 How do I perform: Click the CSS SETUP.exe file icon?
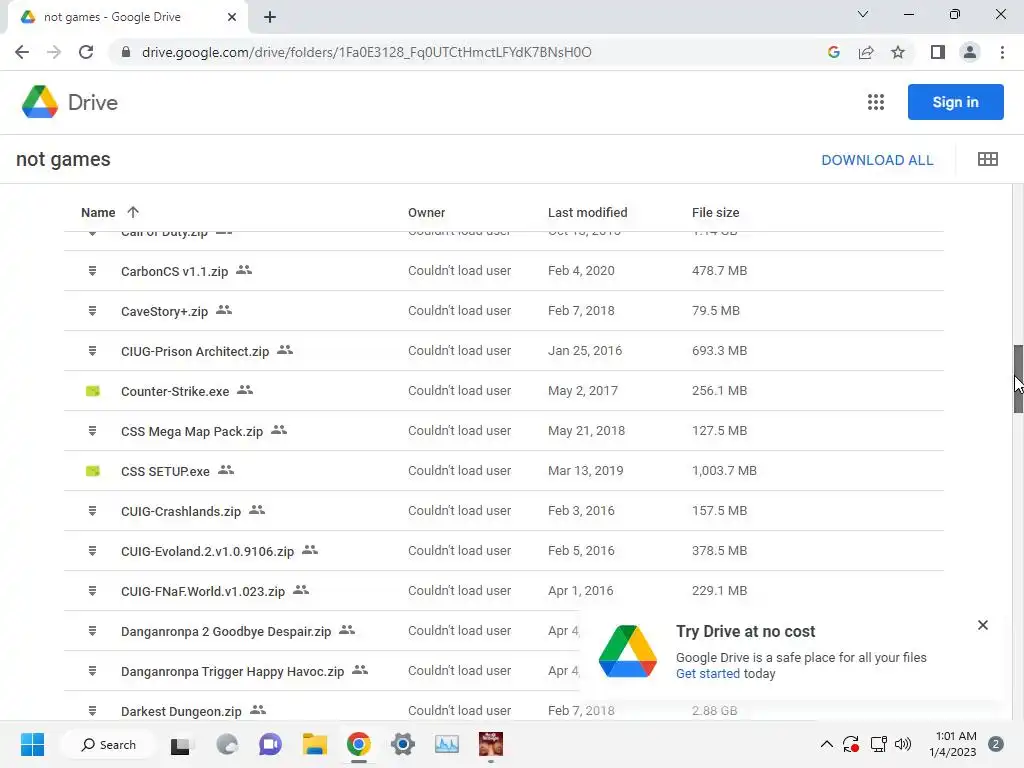pyautogui.click(x=93, y=471)
